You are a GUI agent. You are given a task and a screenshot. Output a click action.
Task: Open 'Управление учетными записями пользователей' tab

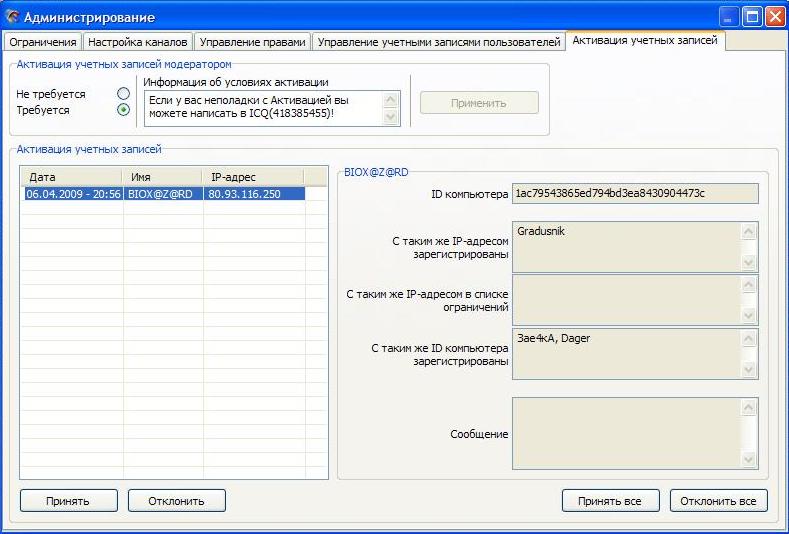[x=439, y=42]
